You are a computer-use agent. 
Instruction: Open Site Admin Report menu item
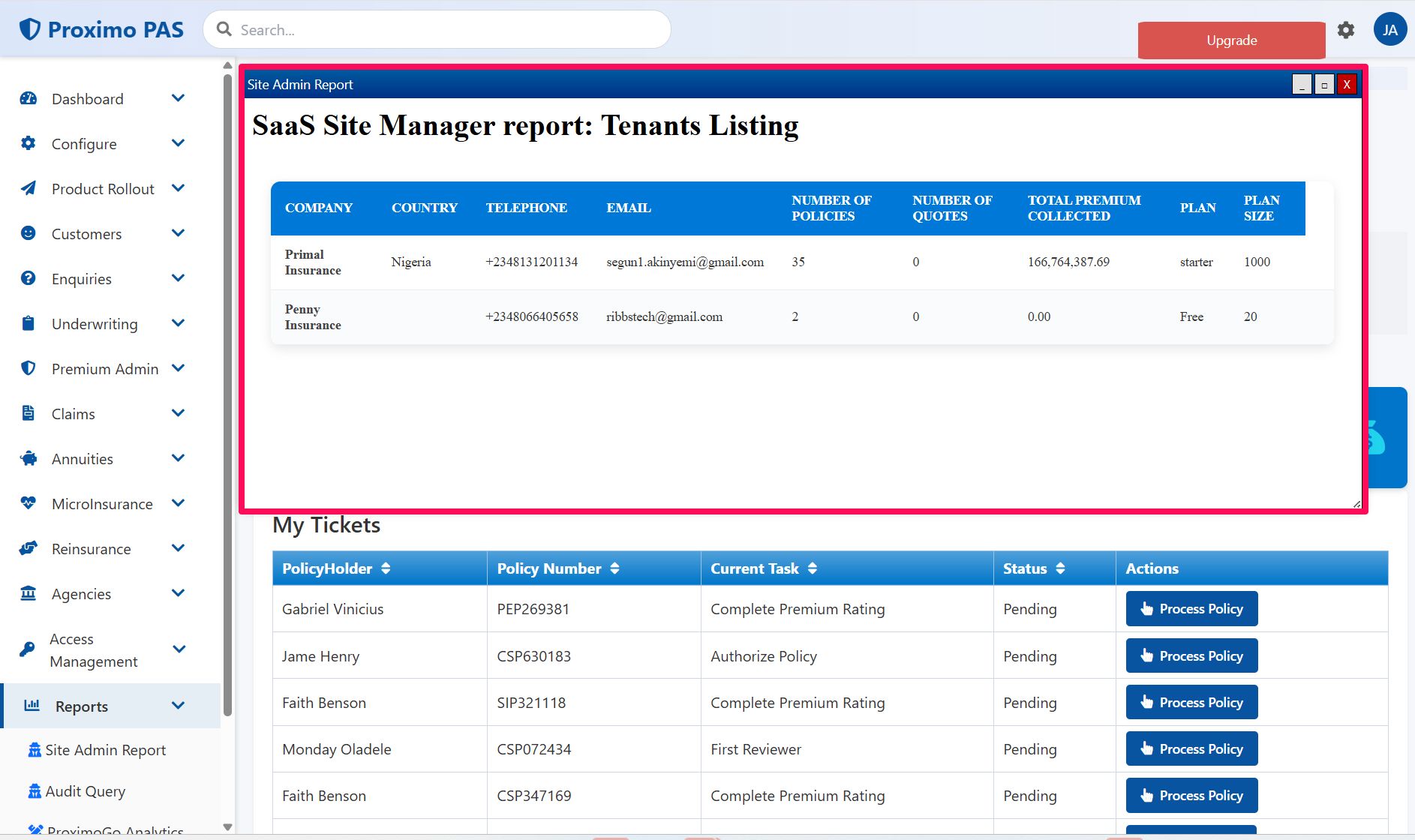coord(105,750)
